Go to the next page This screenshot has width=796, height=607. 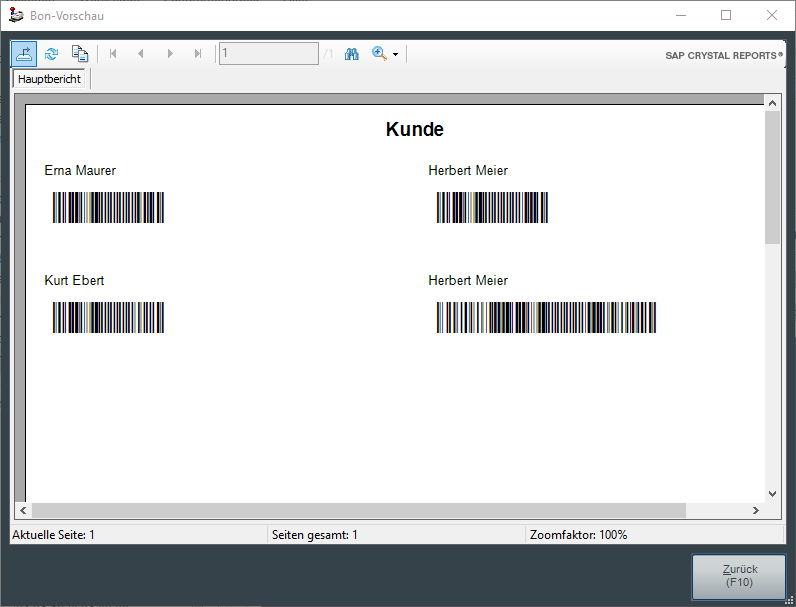point(170,54)
